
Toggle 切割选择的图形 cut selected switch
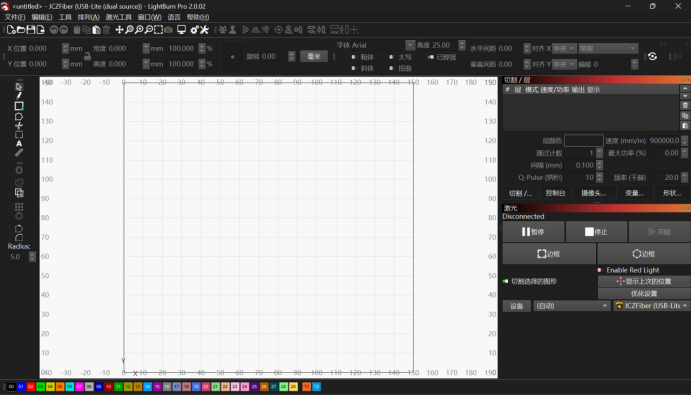[x=505, y=281]
